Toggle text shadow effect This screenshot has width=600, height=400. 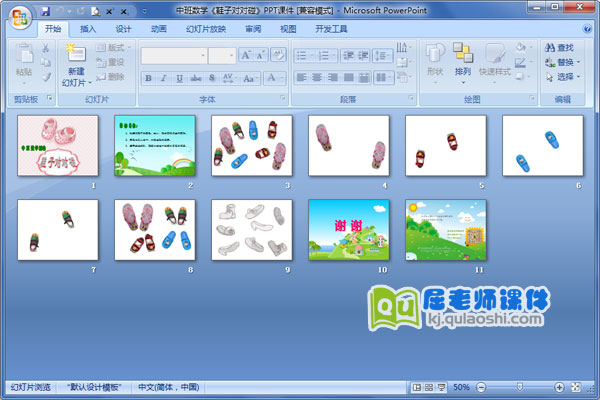212,78
